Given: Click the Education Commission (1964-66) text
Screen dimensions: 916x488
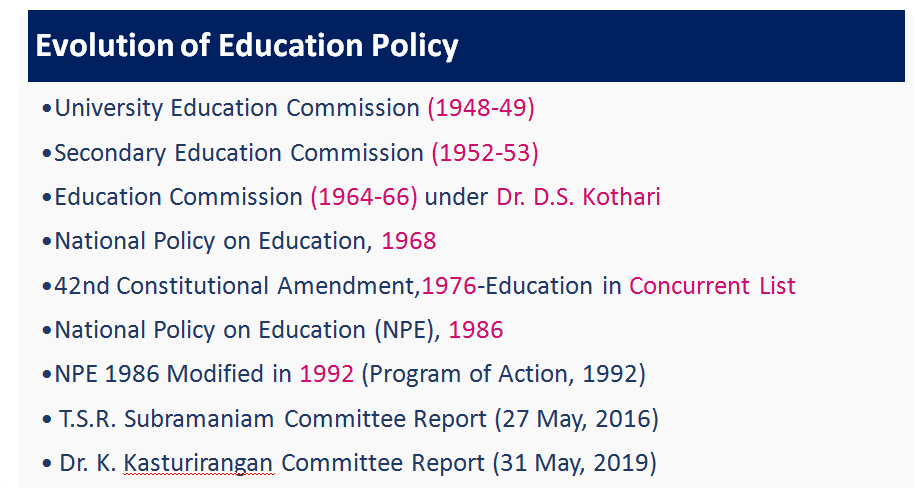Looking at the screenshot, I should pos(236,197).
